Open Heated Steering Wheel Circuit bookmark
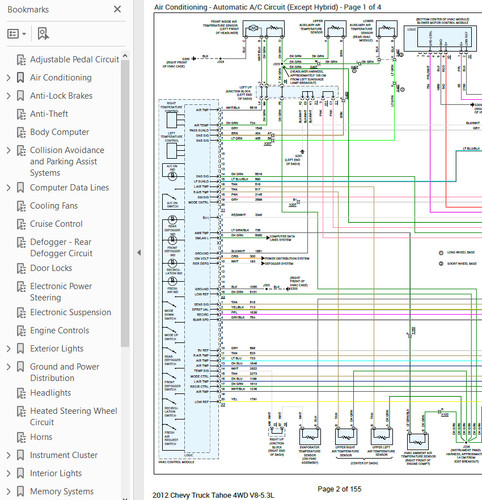The height and width of the screenshot is (500, 482). (73, 416)
